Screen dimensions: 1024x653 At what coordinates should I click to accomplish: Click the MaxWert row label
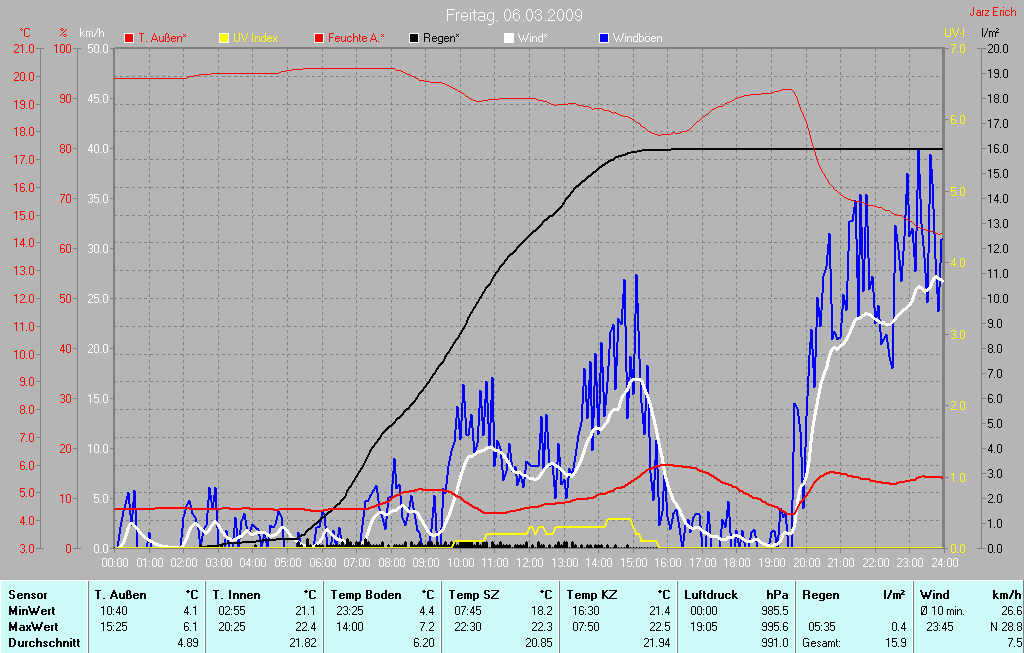pos(32,626)
